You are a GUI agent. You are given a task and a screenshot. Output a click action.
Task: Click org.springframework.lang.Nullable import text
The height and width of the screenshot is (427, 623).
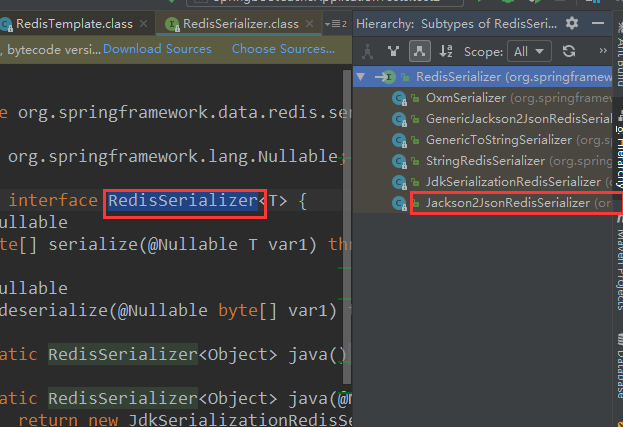point(173,157)
